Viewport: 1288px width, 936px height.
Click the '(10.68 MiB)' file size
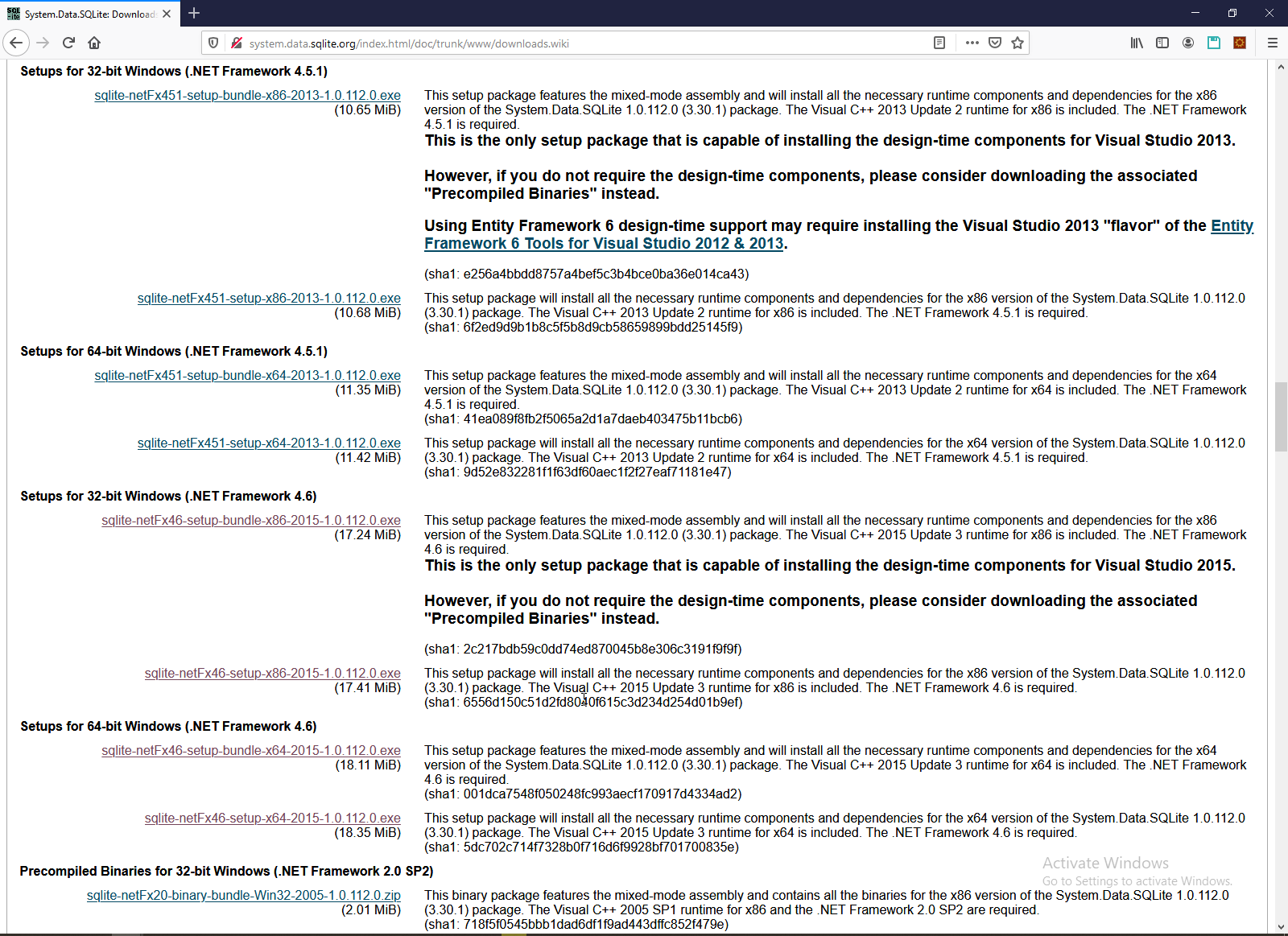(367, 313)
